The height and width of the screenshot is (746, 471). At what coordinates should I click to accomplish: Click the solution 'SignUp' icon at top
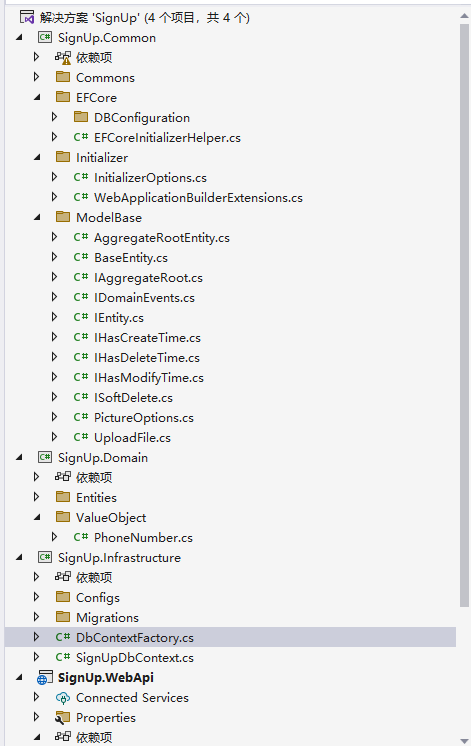tap(27, 18)
